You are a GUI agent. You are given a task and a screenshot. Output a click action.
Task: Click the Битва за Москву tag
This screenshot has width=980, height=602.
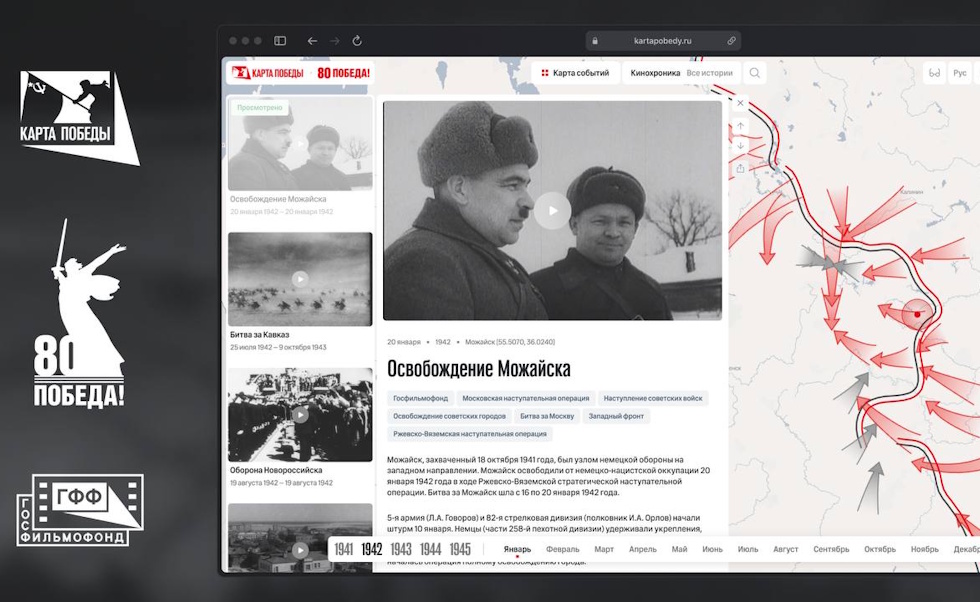[547, 416]
